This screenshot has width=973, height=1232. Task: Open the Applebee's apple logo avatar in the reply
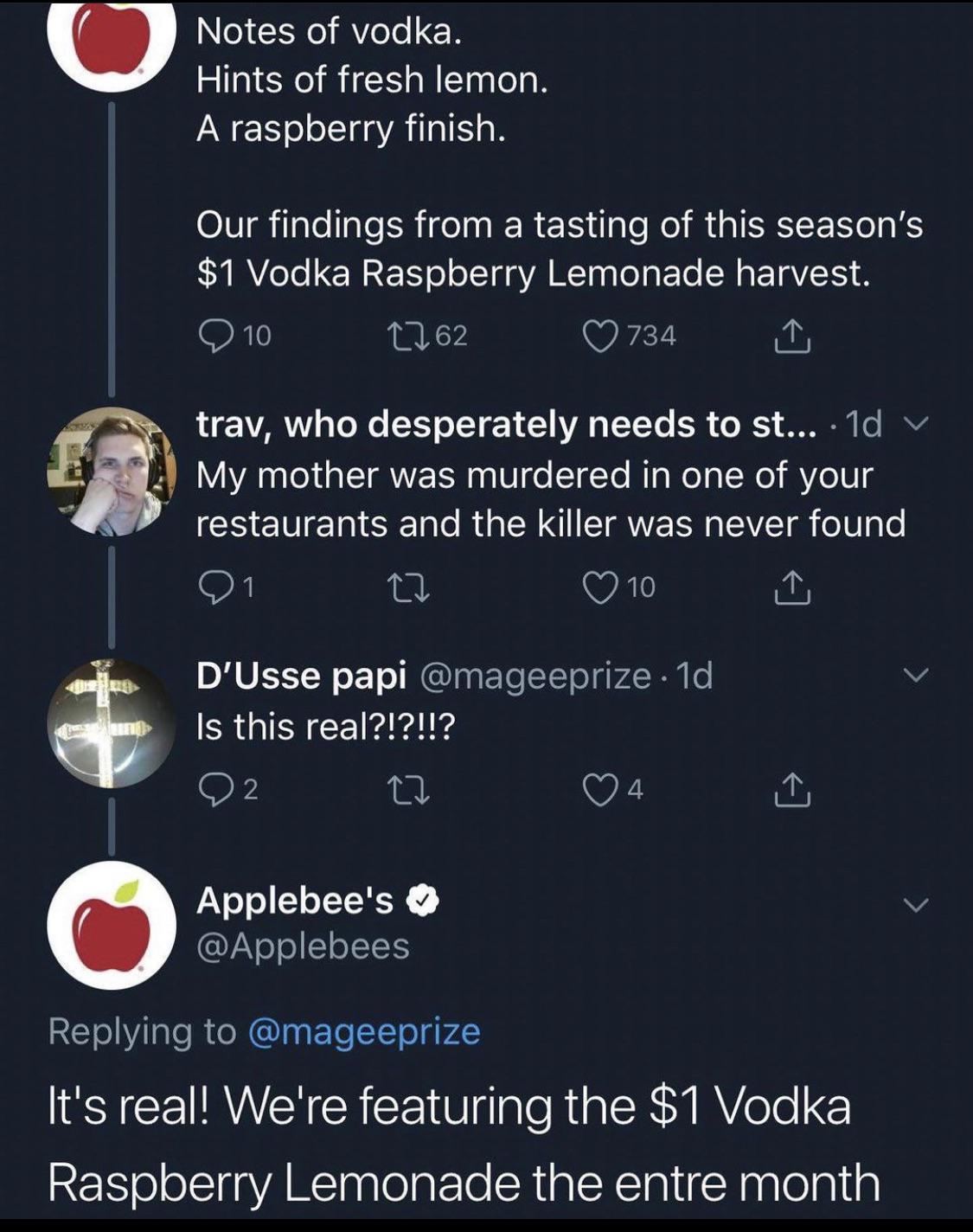pyautogui.click(x=112, y=925)
